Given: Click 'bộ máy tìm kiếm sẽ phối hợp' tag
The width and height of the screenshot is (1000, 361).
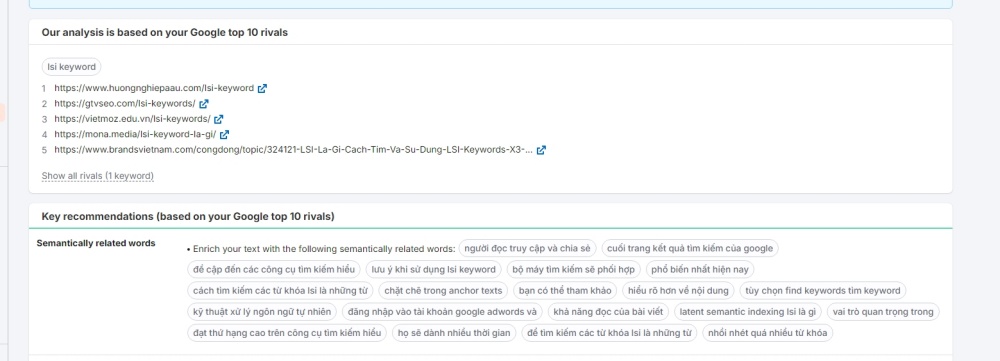Looking at the screenshot, I should coord(574,269).
